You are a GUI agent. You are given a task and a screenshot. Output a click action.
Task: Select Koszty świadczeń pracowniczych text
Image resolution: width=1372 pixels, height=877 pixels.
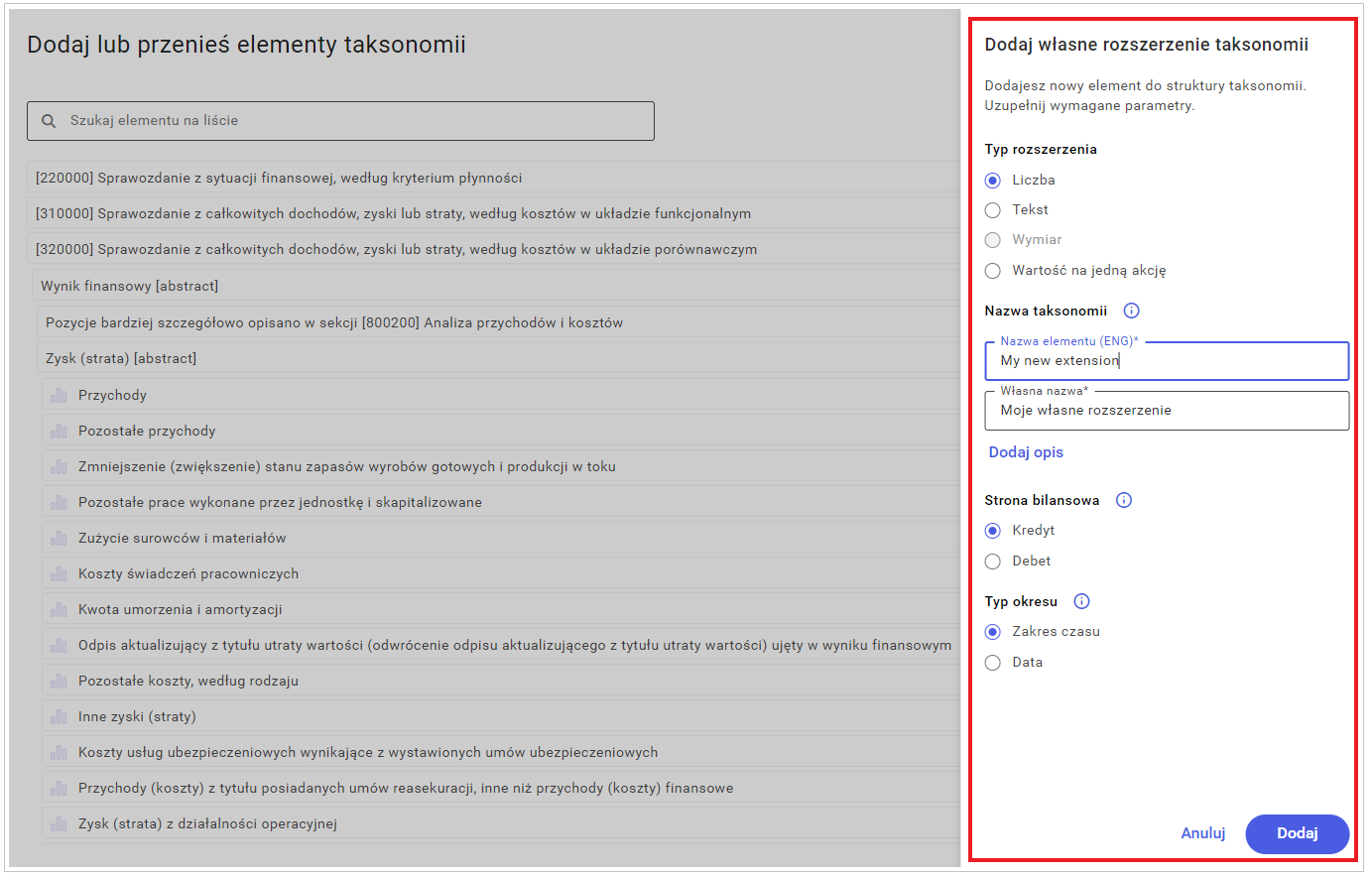188,574
